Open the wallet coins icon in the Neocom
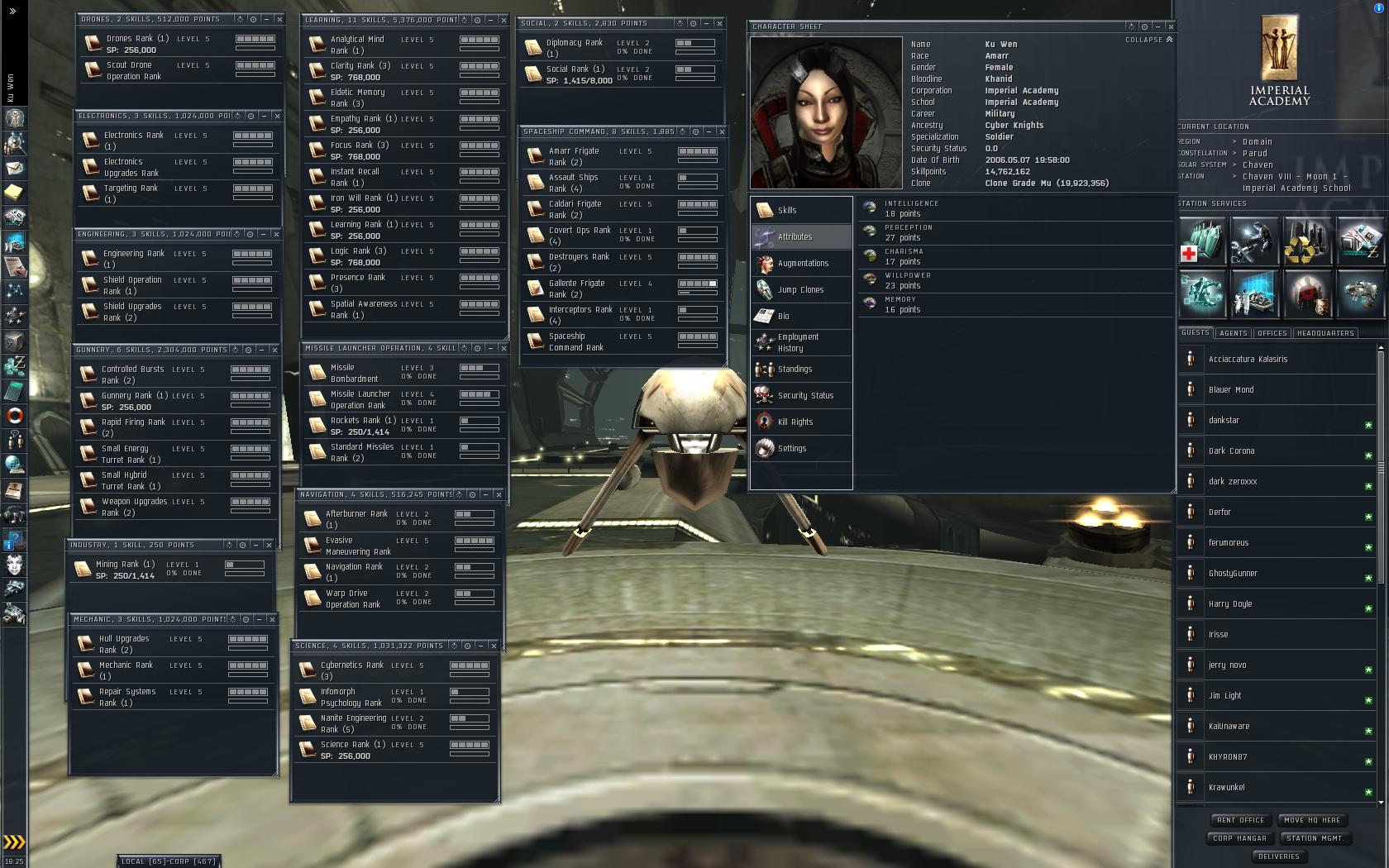This screenshot has height=868, width=1389. coord(14,365)
